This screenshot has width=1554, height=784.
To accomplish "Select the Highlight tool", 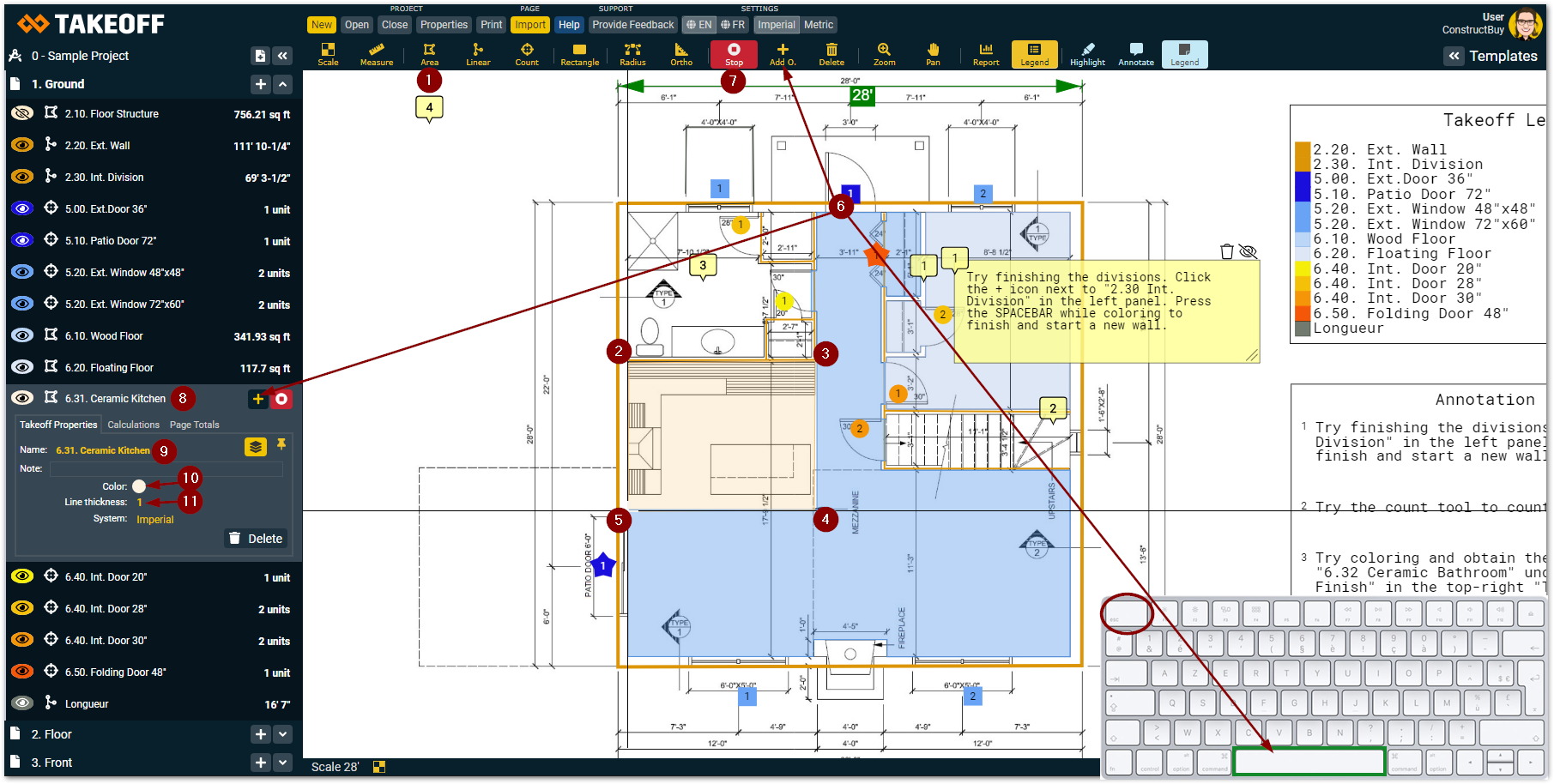I will coord(1087,54).
